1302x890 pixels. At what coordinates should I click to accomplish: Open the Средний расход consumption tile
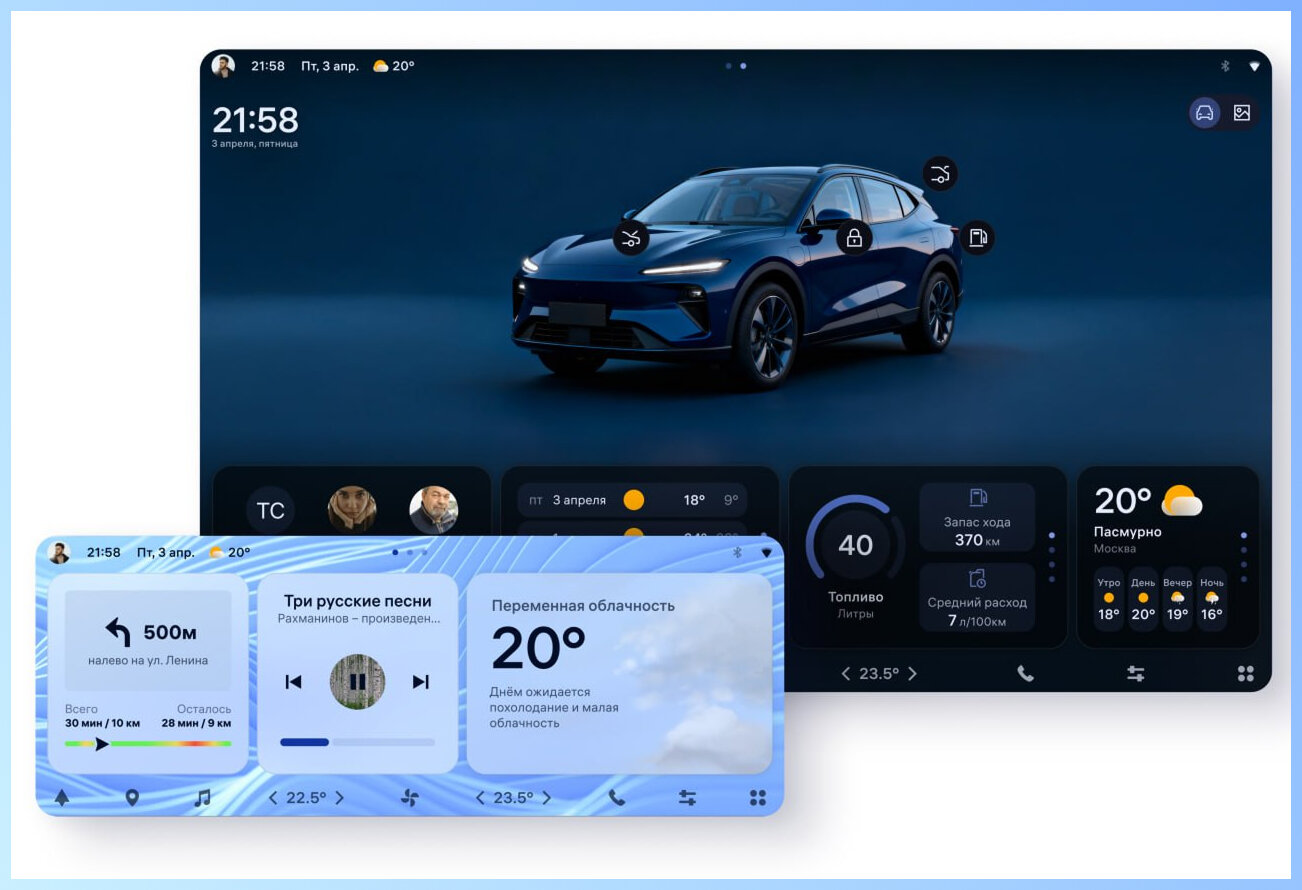pyautogui.click(x=977, y=598)
